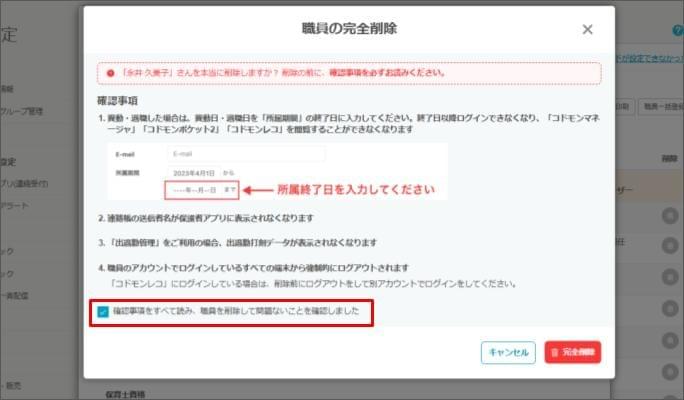
Task: Click the help icon behind dialog's top-right
Action: tap(677, 32)
